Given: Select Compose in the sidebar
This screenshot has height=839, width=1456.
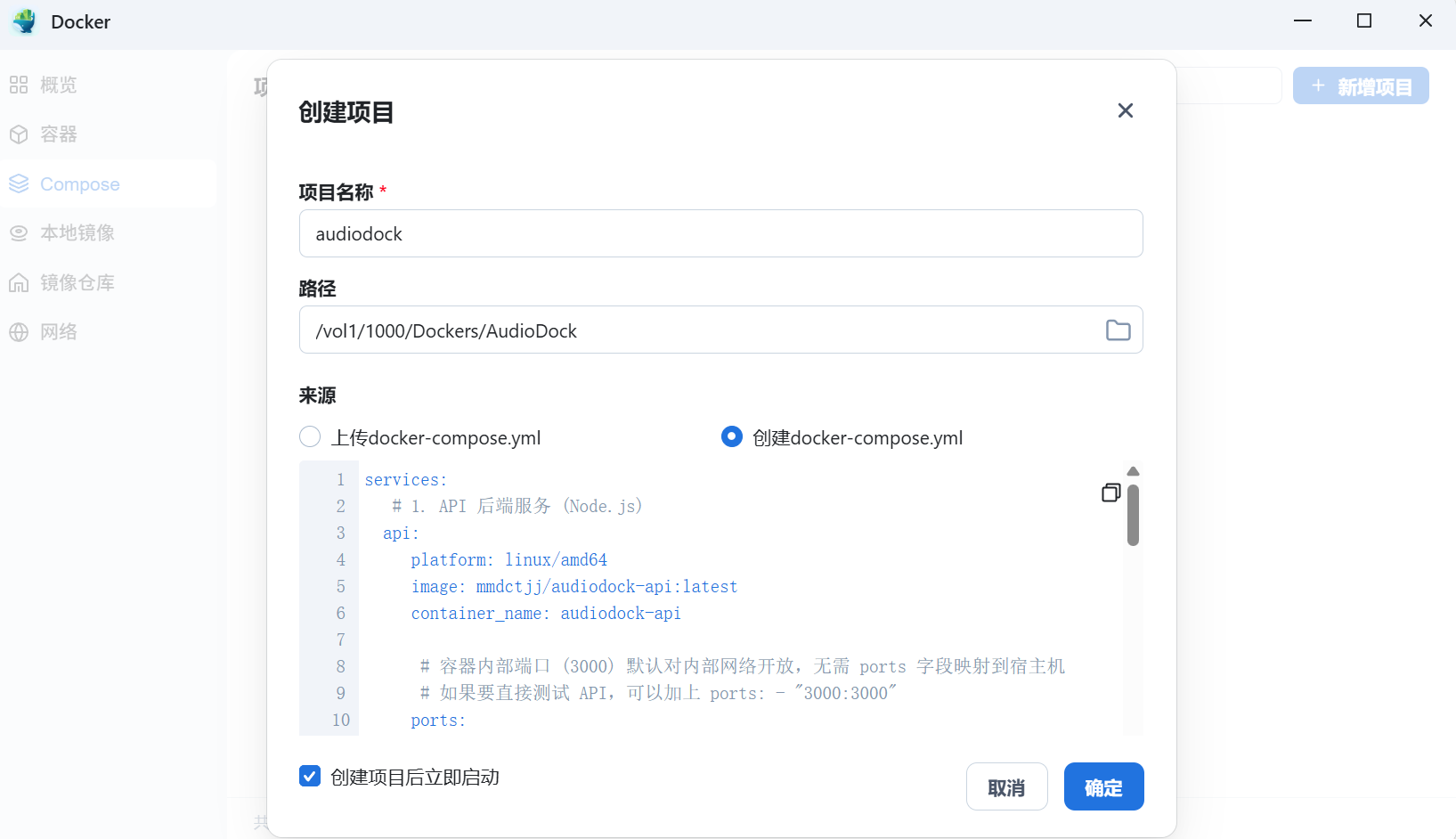Looking at the screenshot, I should click(x=108, y=183).
